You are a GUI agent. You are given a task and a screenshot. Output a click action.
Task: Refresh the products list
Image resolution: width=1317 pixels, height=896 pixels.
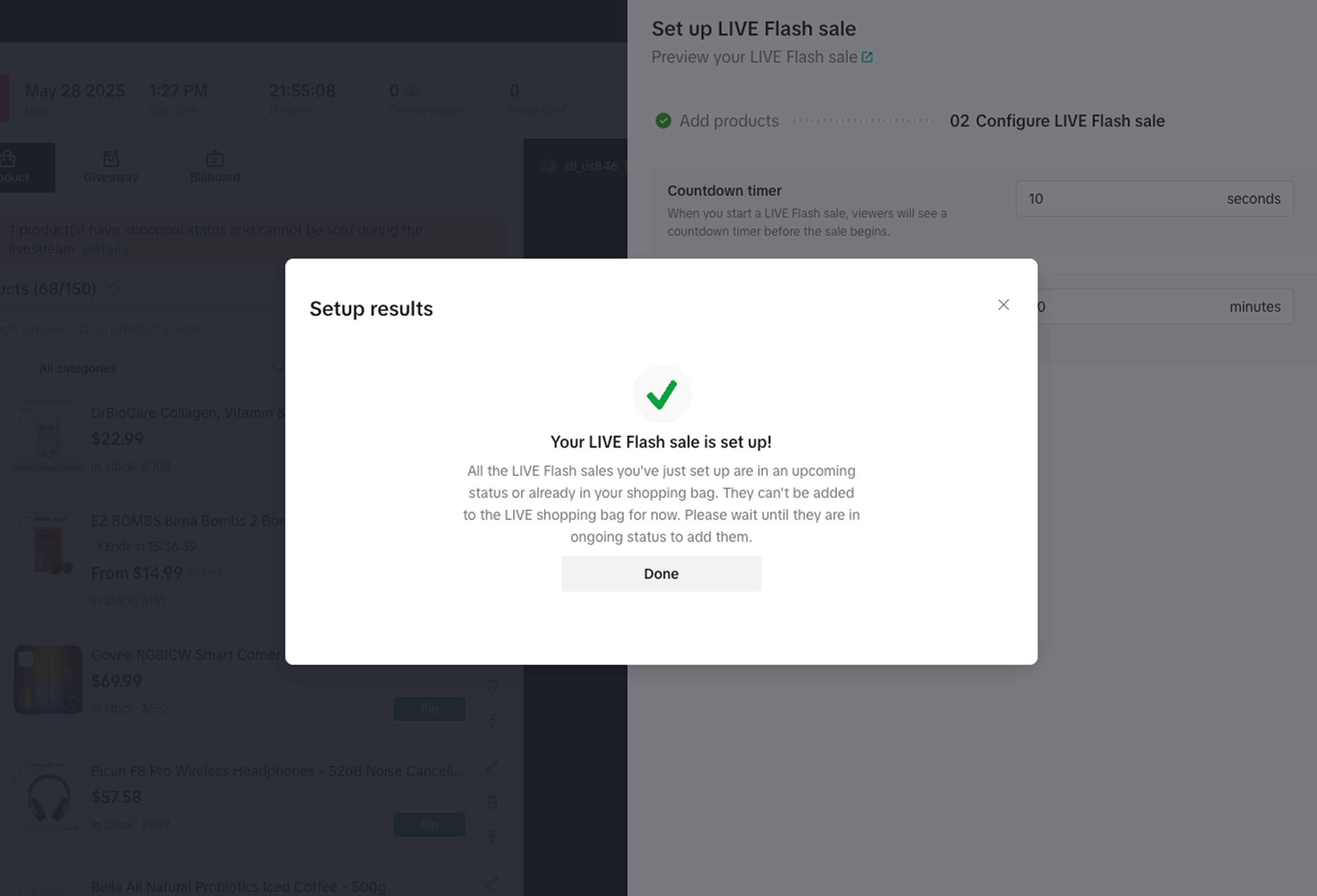pos(113,290)
